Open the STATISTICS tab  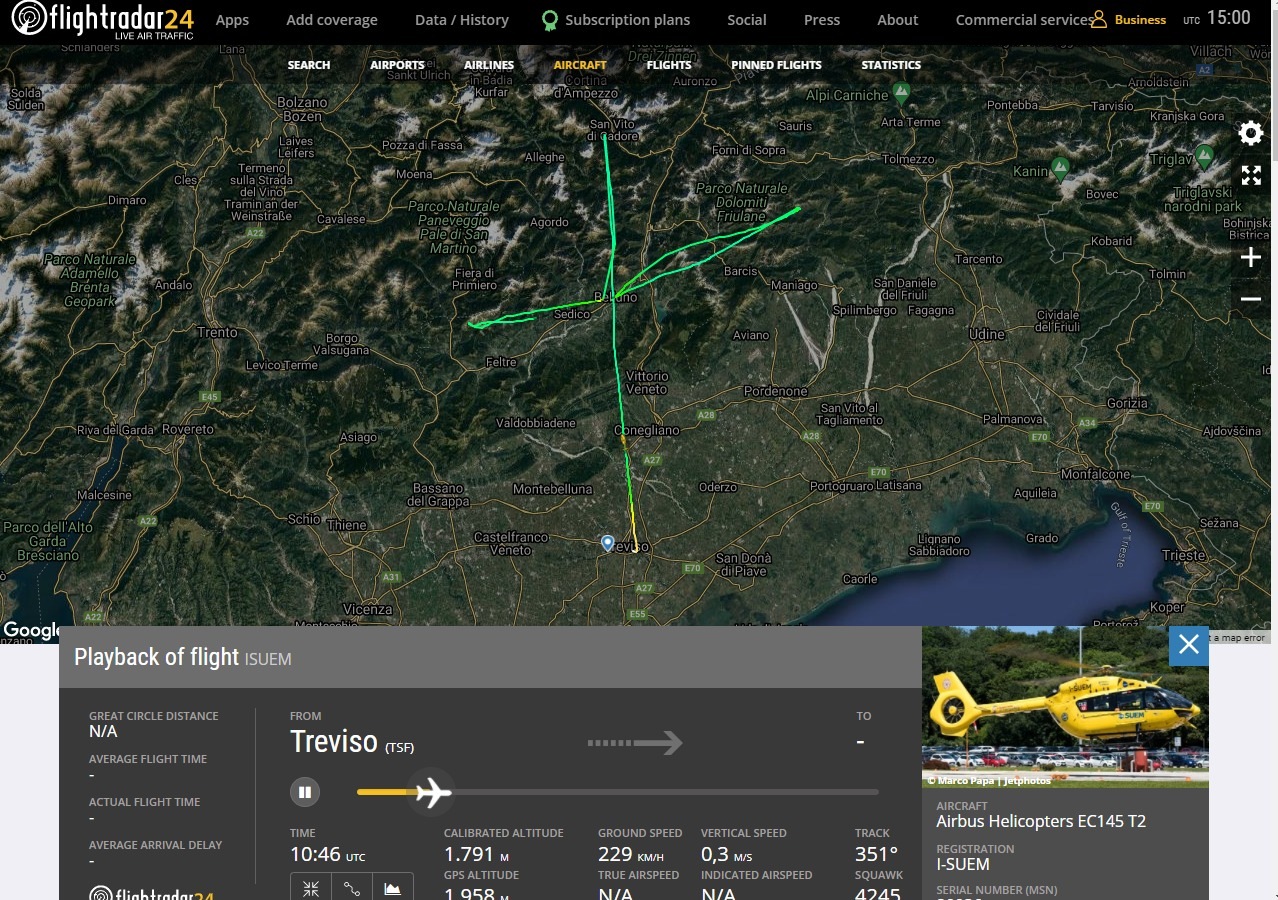pos(891,65)
